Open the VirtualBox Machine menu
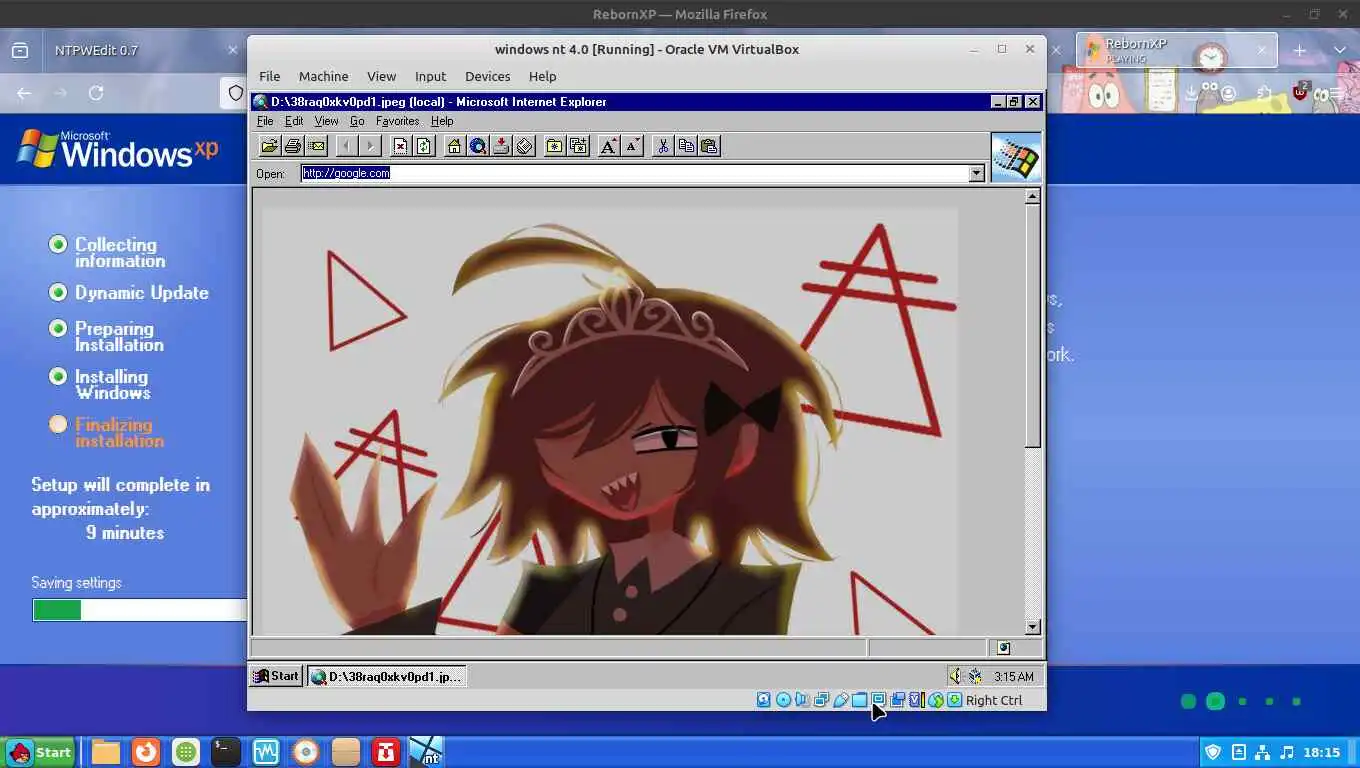This screenshot has width=1360, height=768. [323, 76]
